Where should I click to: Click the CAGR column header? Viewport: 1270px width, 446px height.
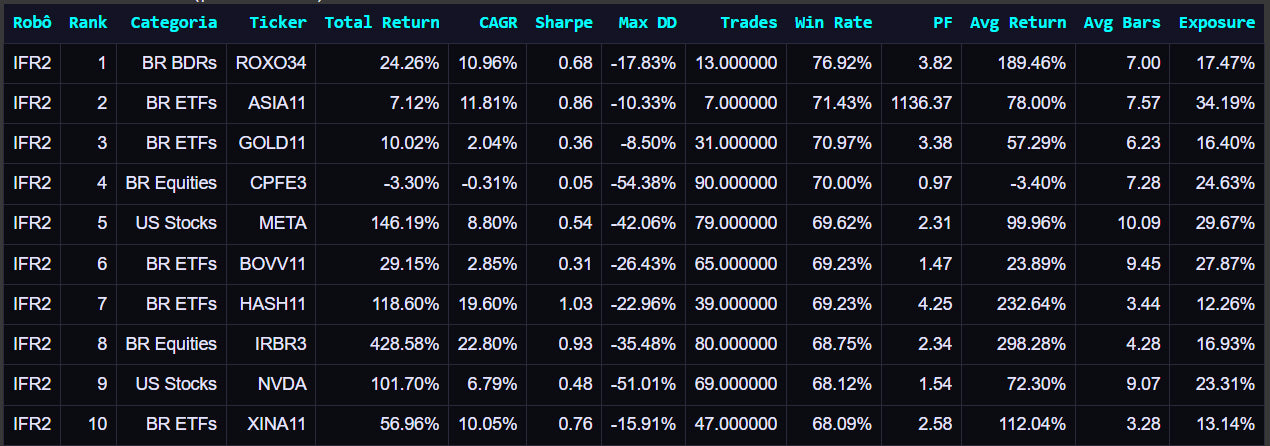pos(497,23)
